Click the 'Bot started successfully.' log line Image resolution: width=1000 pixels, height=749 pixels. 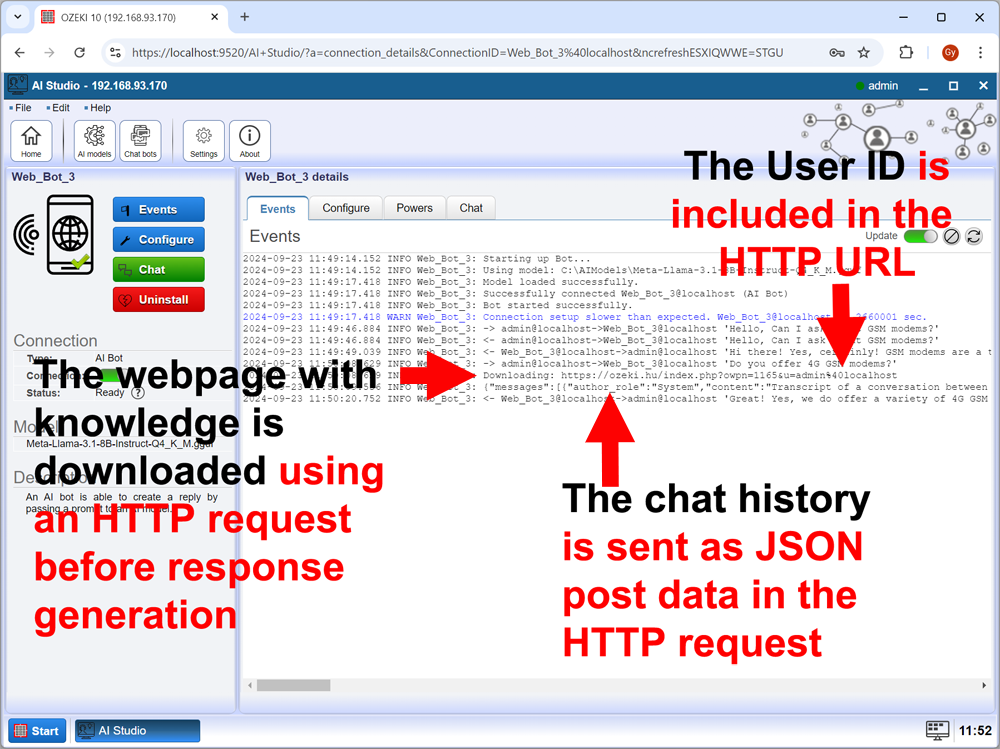(x=437, y=305)
